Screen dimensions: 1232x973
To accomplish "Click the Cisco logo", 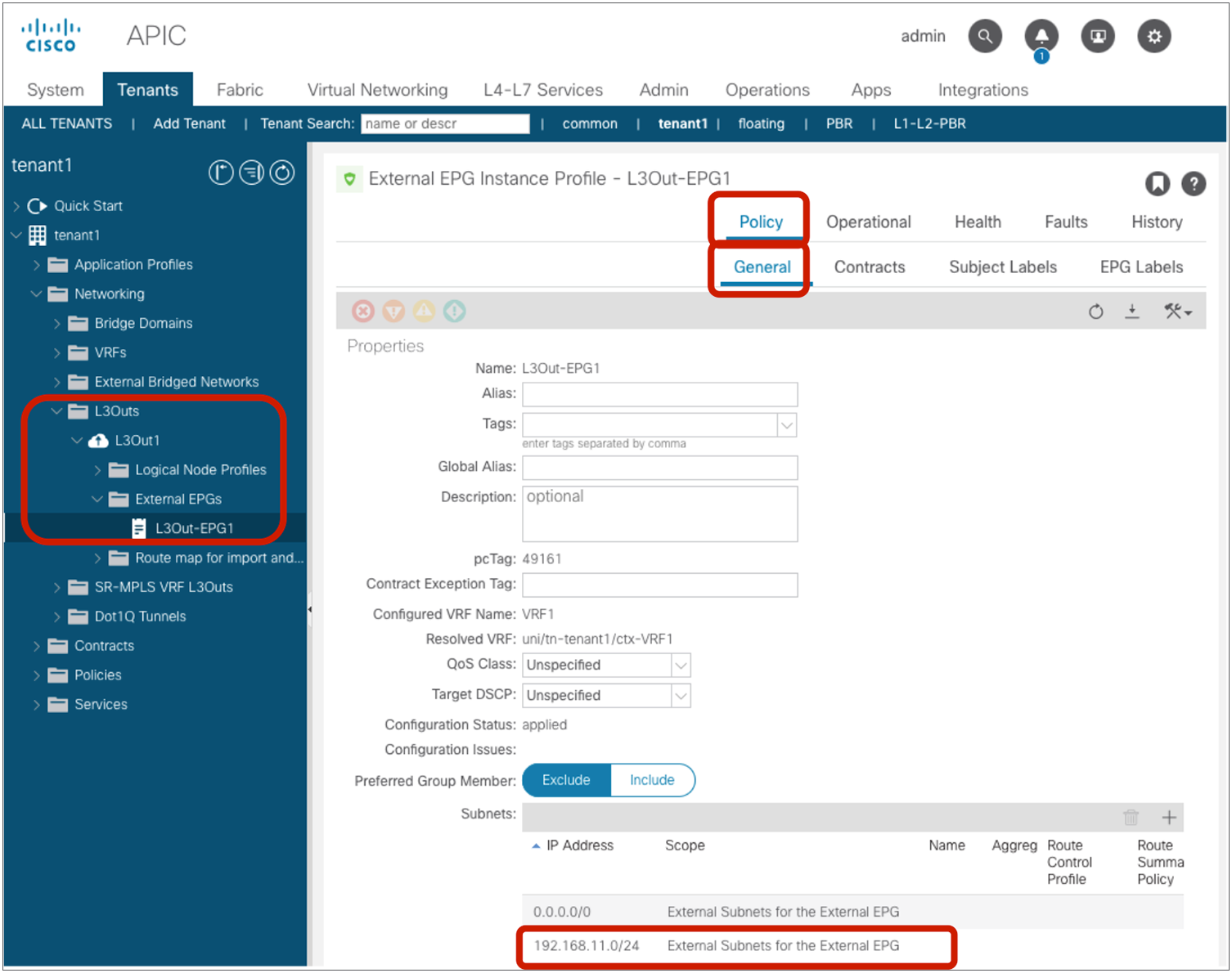I will click(x=50, y=36).
